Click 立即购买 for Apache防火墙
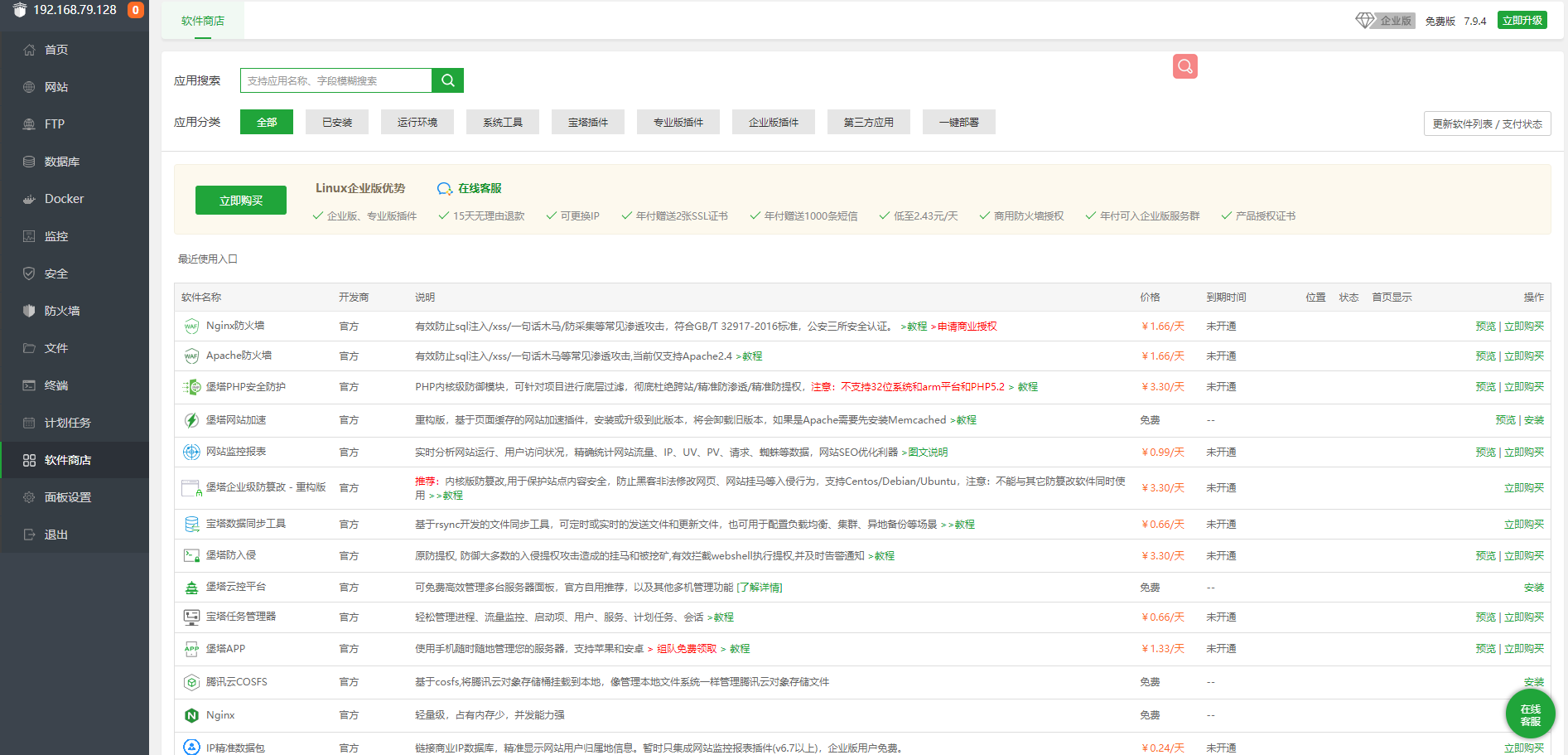 coord(1524,356)
